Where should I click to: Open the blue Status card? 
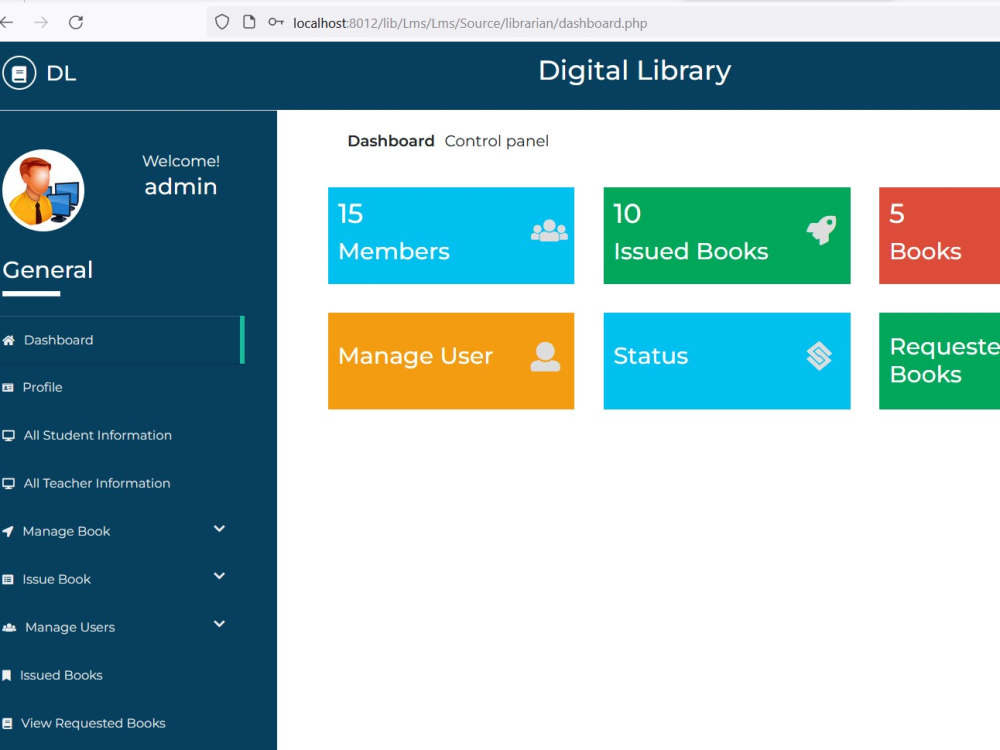point(726,361)
